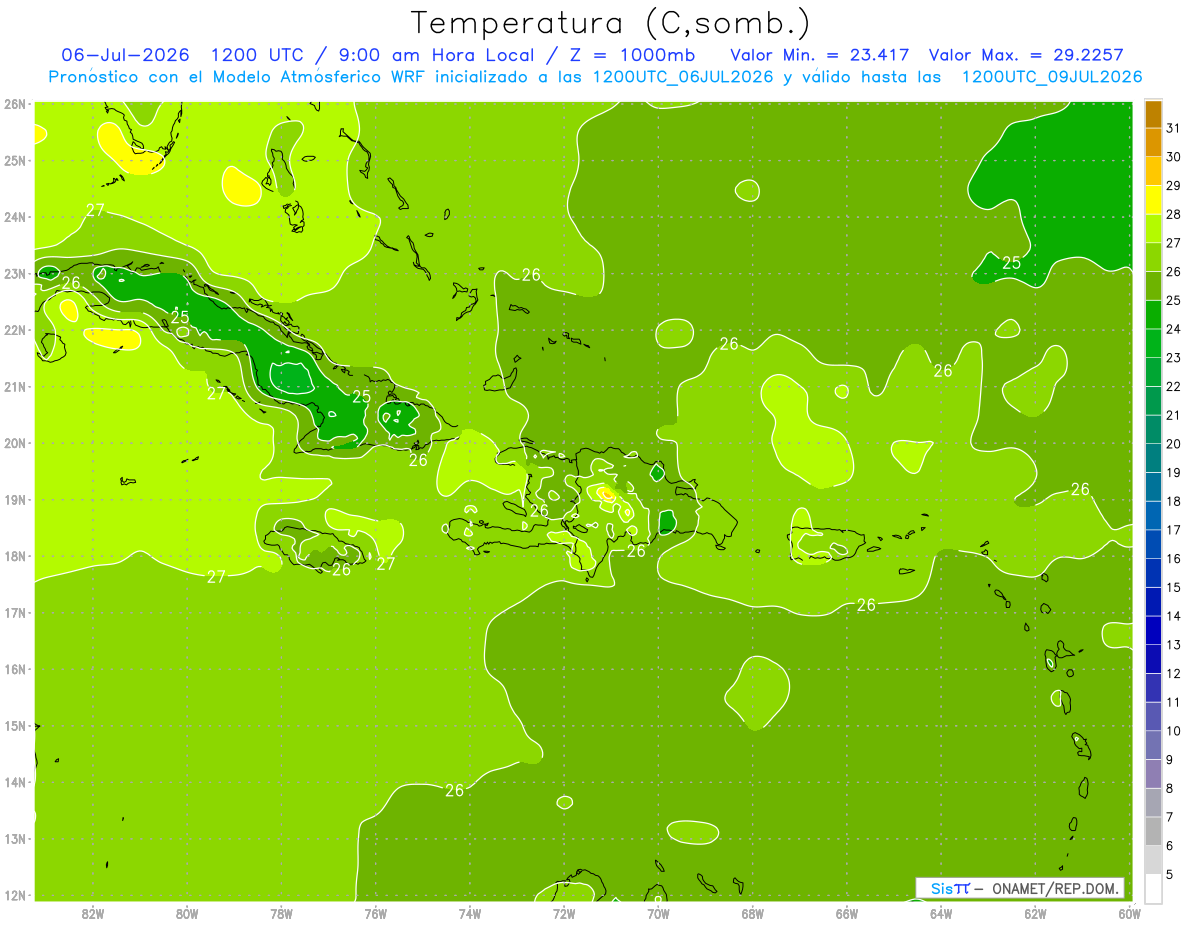The width and height of the screenshot is (1200, 927).
Task: Click the '20N' latitude axis label
Action: 14,443
